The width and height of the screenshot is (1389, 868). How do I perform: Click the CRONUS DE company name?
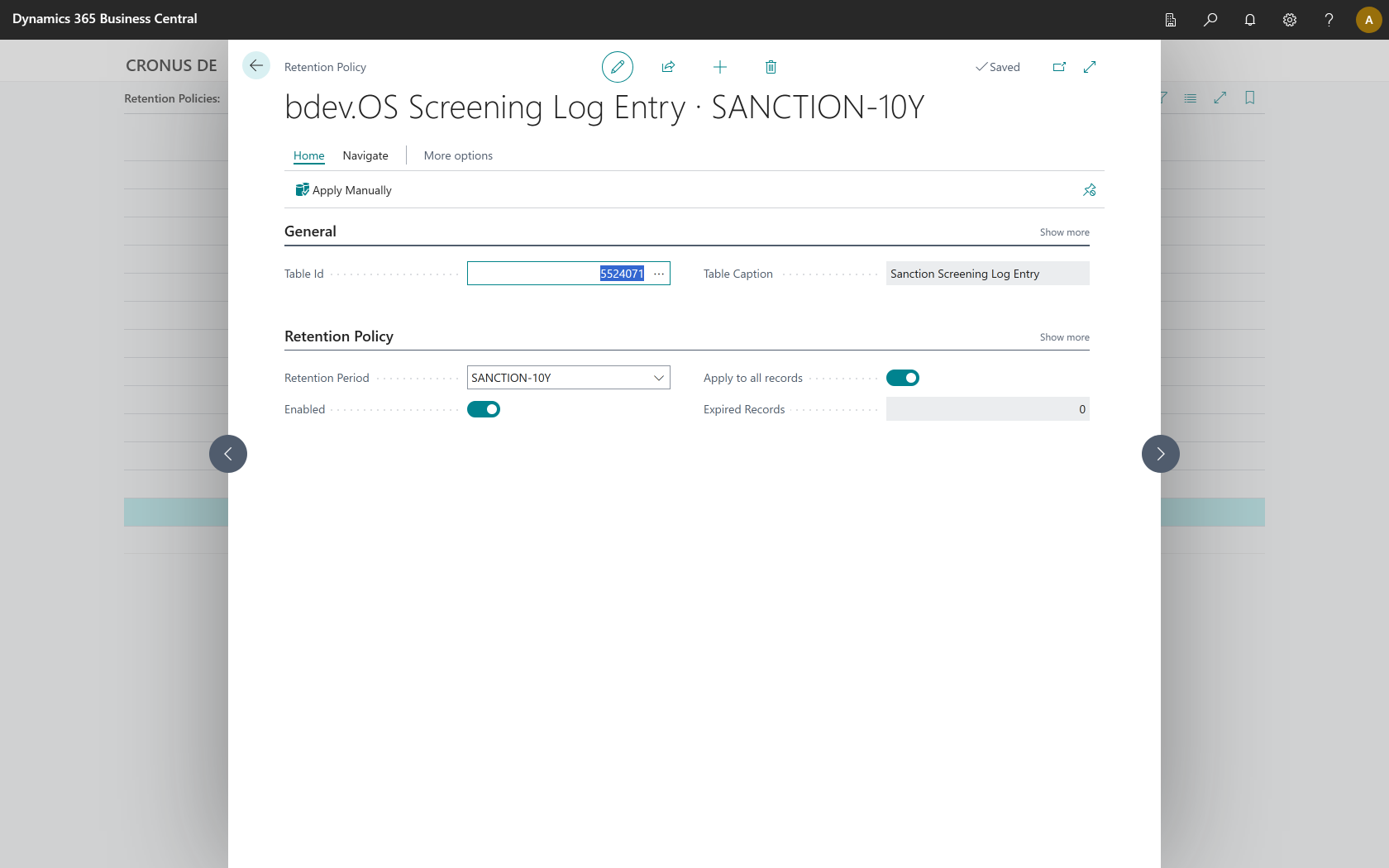[x=171, y=65]
